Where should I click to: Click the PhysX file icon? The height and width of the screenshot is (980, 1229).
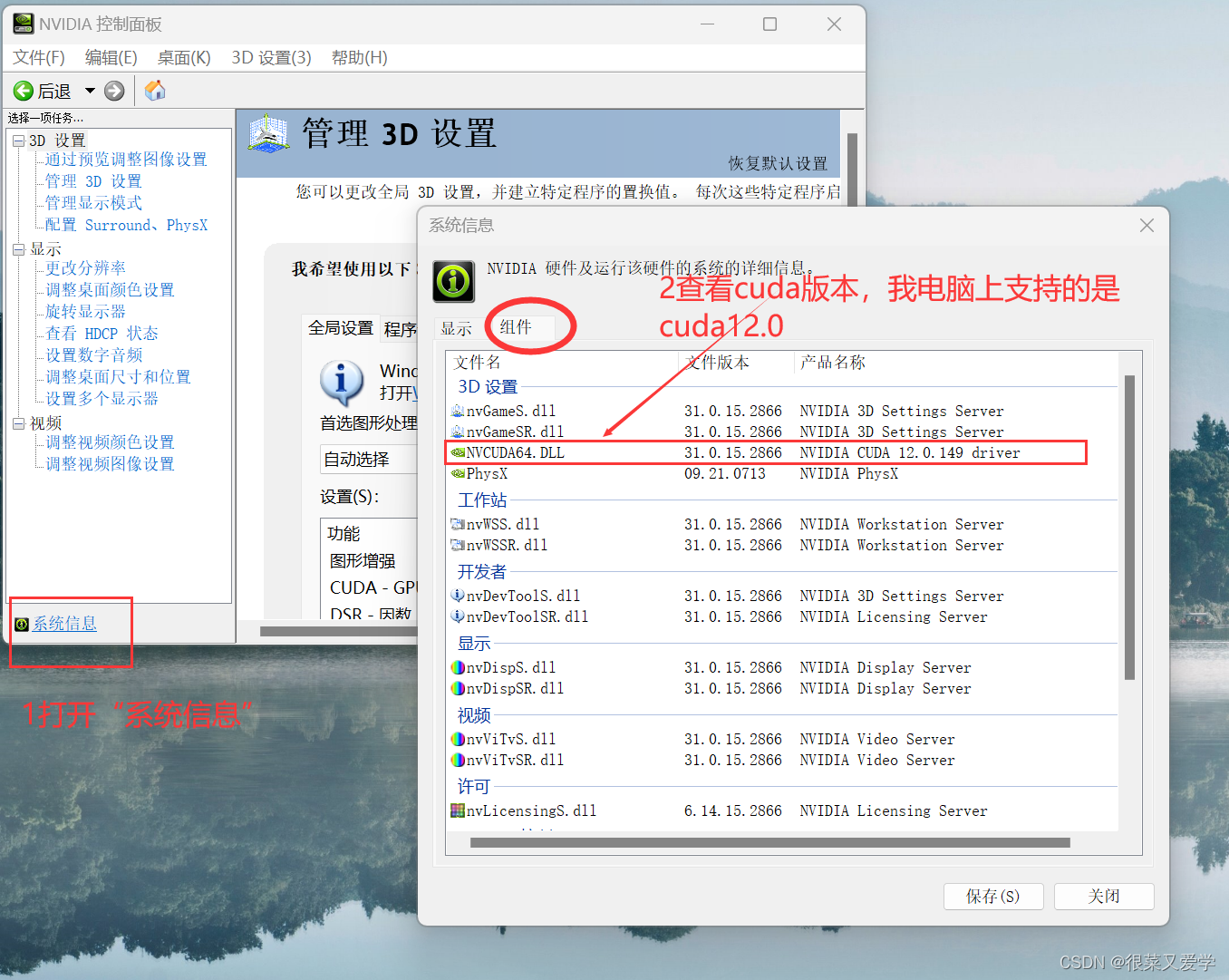tap(458, 473)
